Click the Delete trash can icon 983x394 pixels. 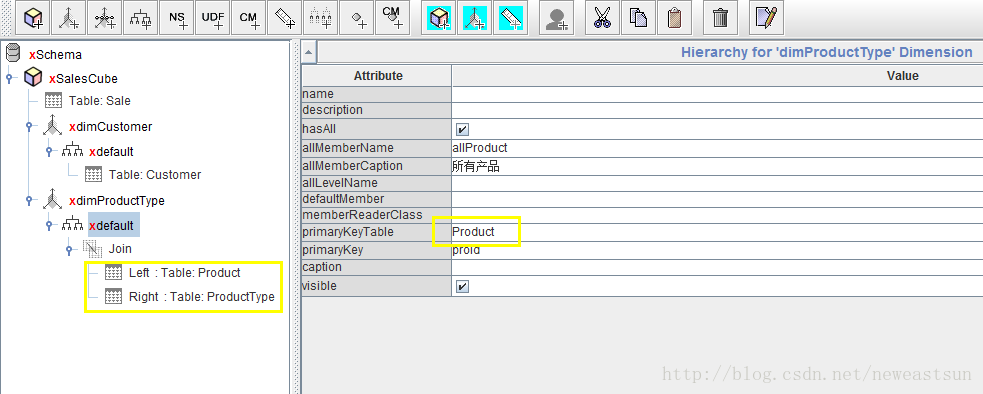click(x=720, y=18)
